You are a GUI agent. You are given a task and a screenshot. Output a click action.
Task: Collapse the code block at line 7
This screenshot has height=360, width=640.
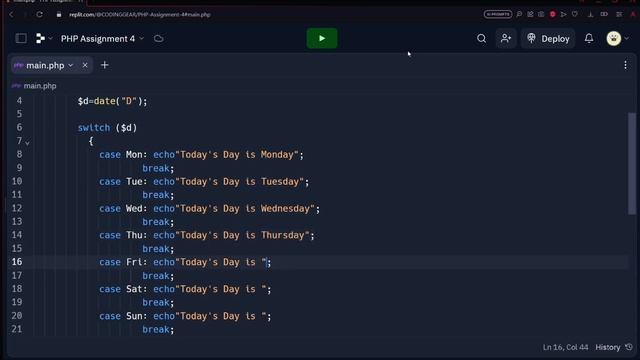tap(27, 143)
